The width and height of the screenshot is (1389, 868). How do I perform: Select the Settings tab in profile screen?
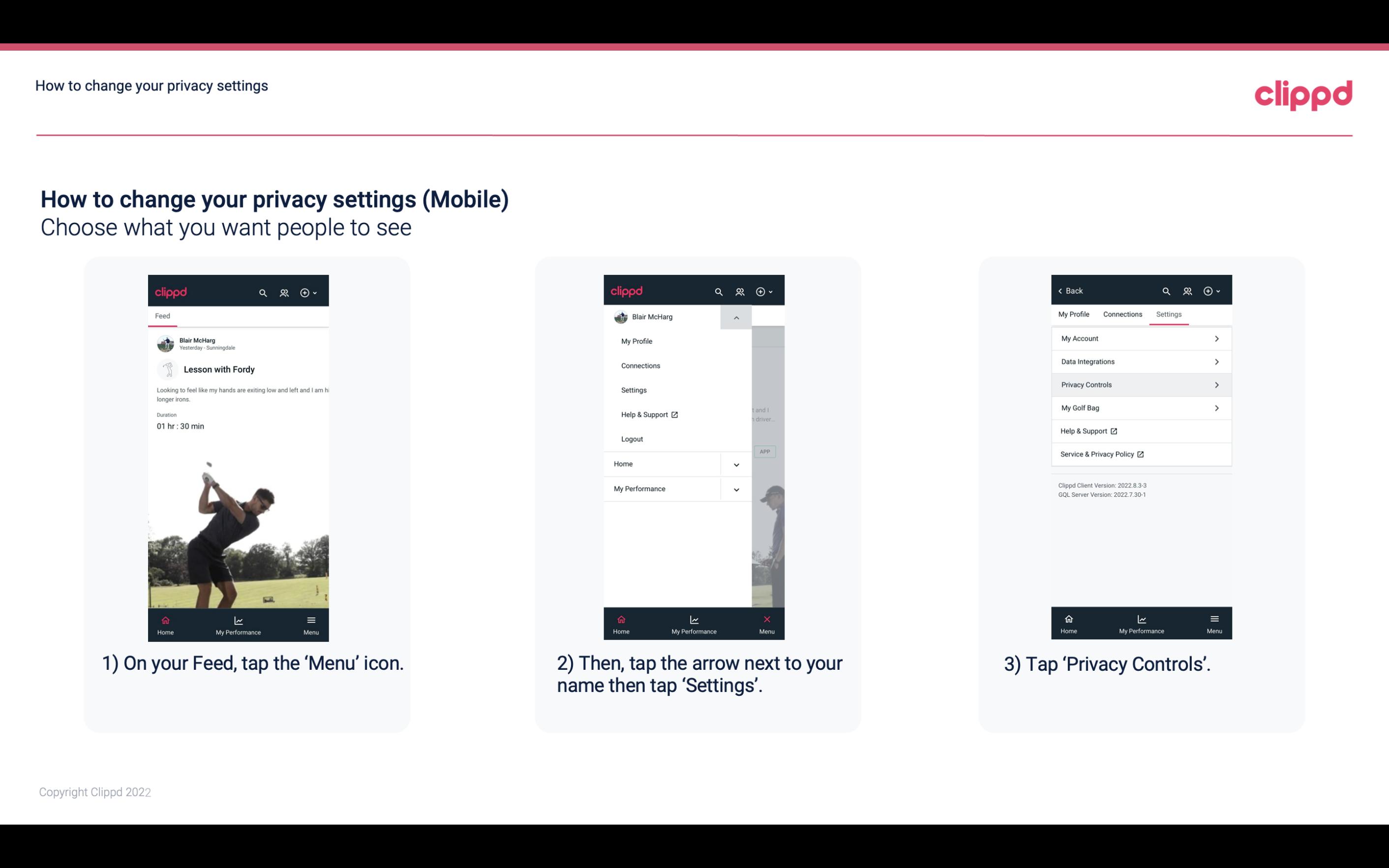click(x=1169, y=314)
